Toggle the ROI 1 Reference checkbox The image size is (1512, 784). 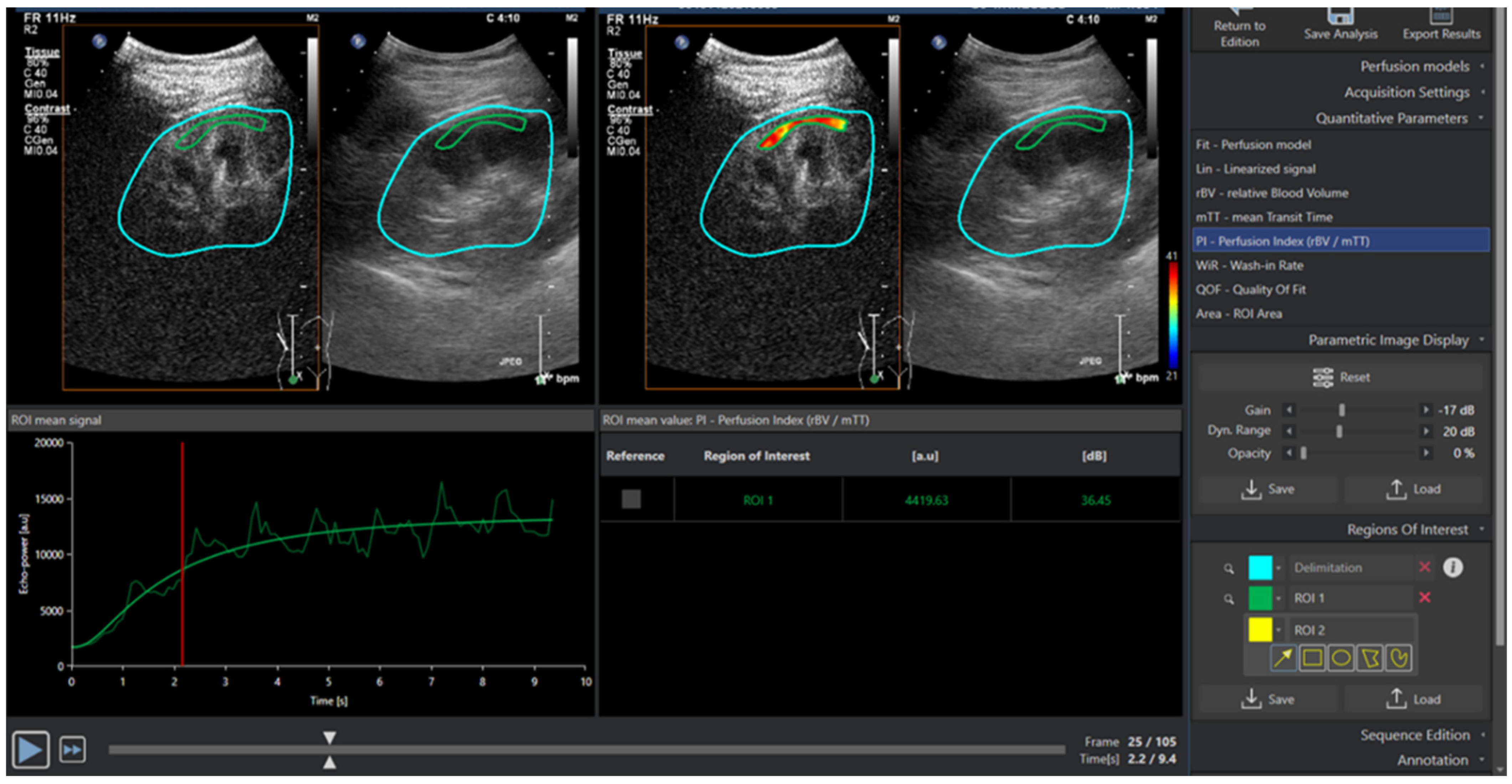631,499
